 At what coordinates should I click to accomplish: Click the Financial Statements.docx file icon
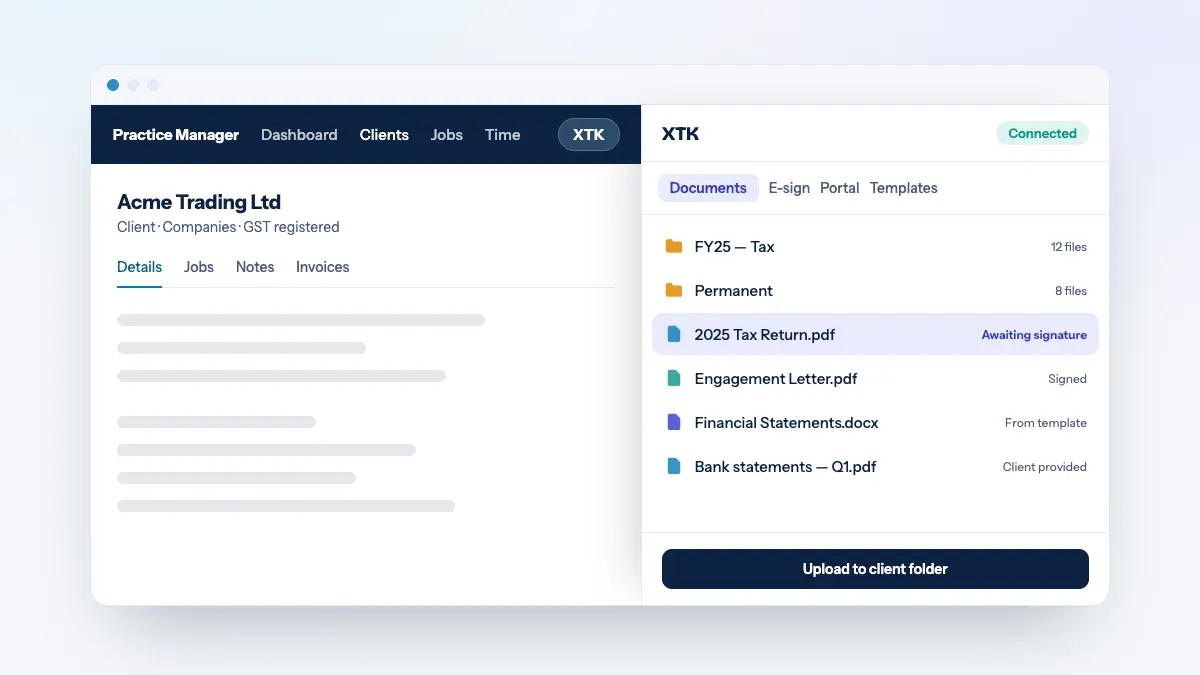[x=674, y=422]
